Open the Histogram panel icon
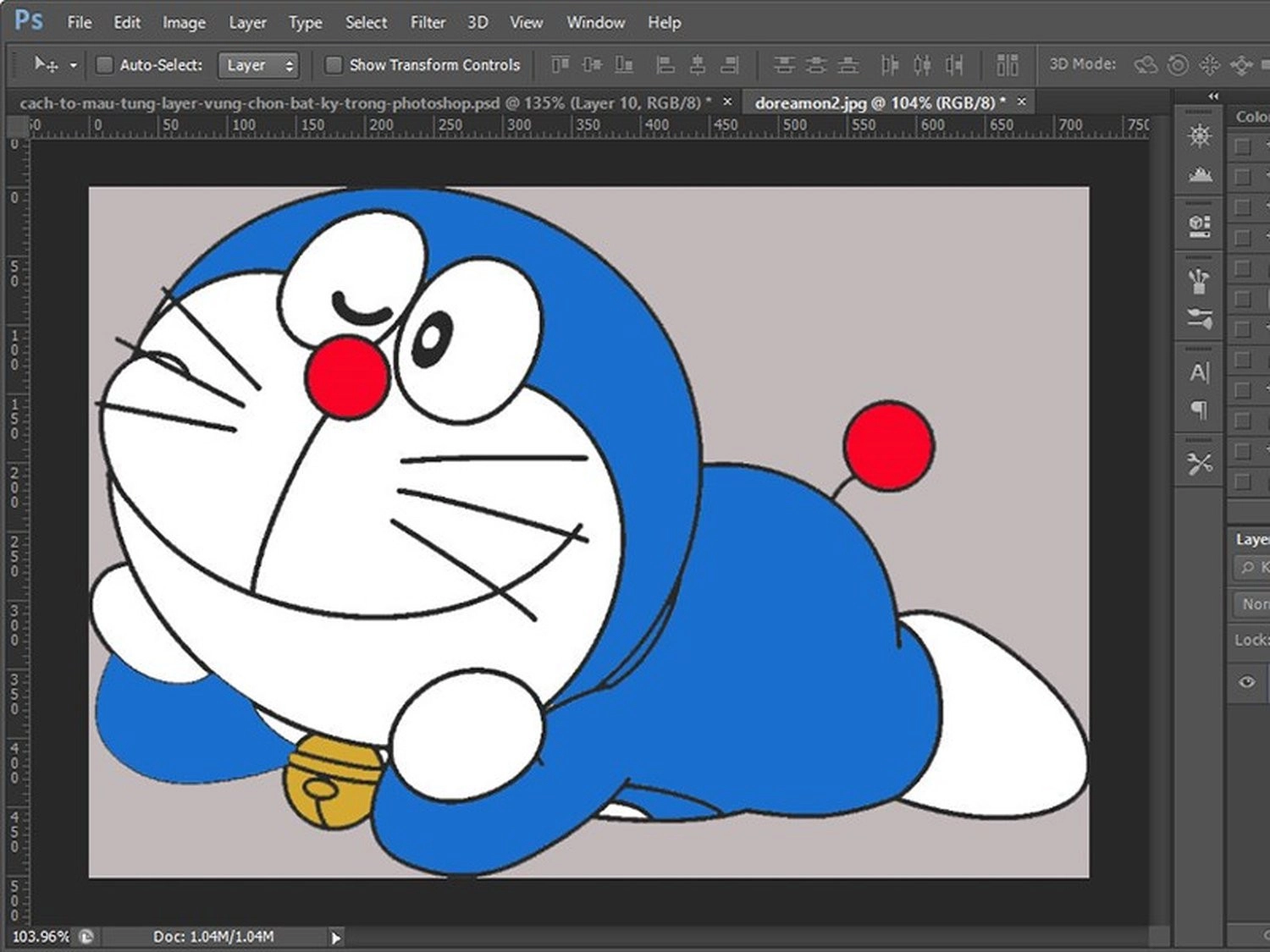The image size is (1270, 952). (1200, 174)
